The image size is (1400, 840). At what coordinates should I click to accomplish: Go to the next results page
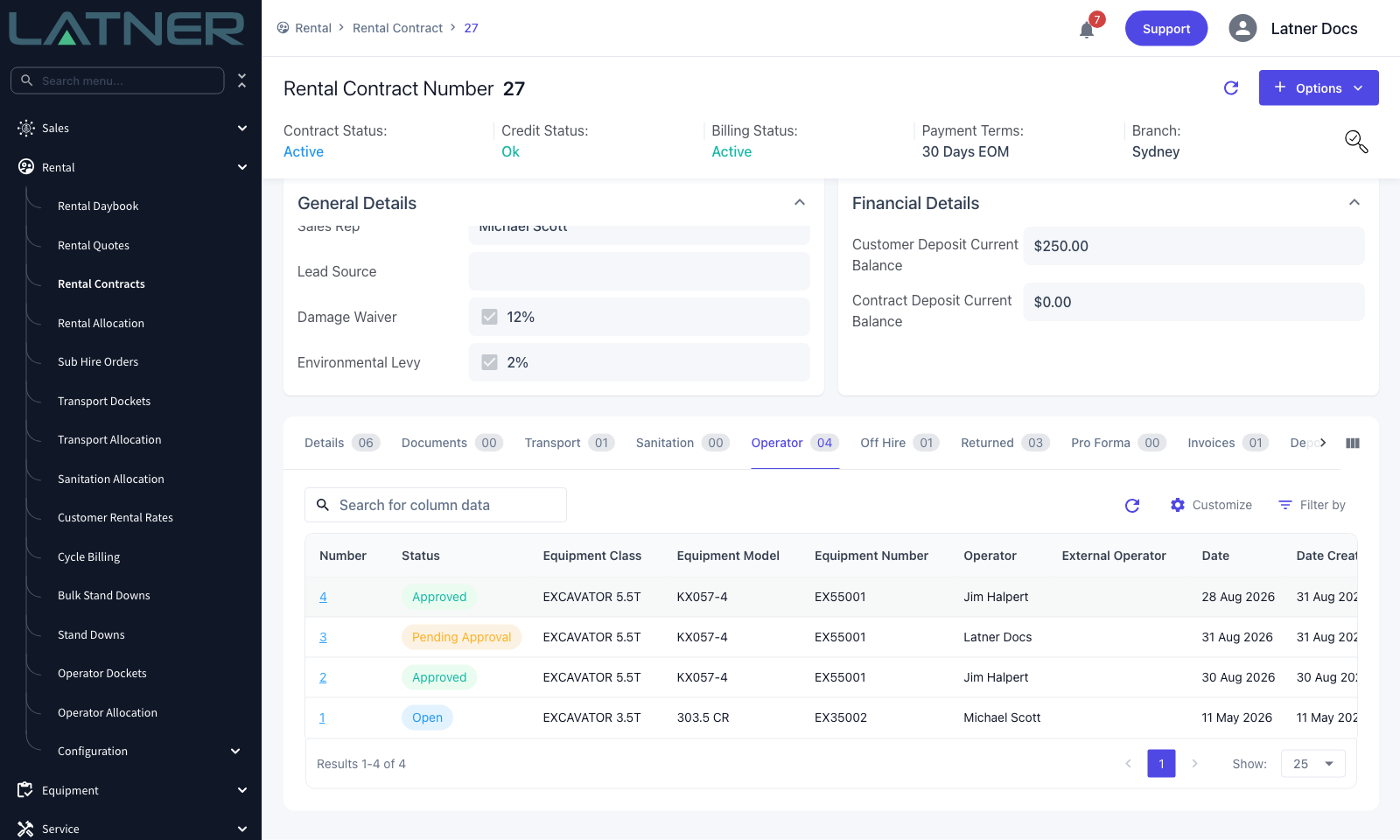click(1194, 764)
